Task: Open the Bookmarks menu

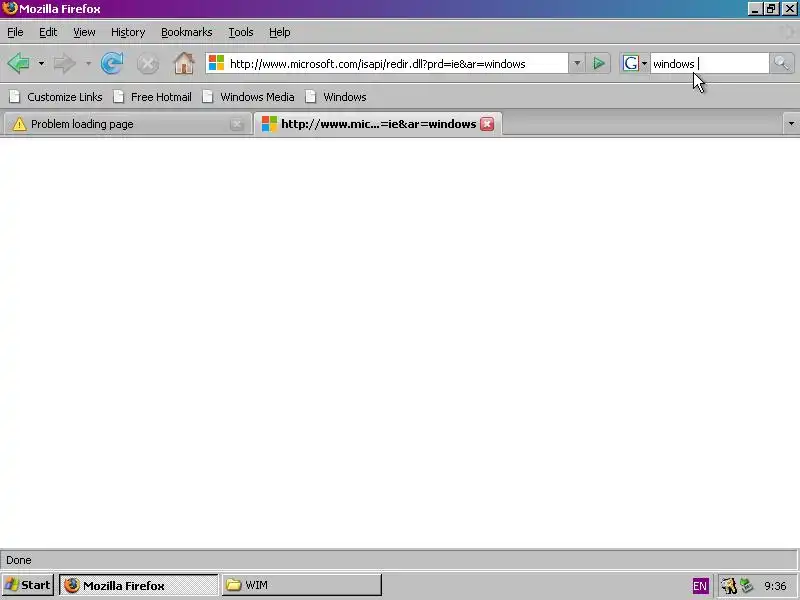Action: (x=187, y=32)
